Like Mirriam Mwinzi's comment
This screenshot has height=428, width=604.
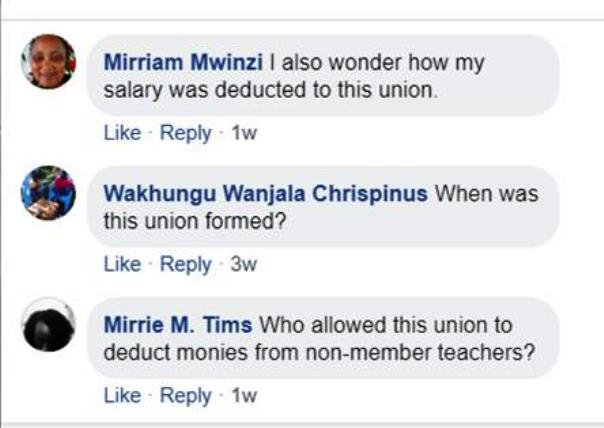[x=122, y=133]
